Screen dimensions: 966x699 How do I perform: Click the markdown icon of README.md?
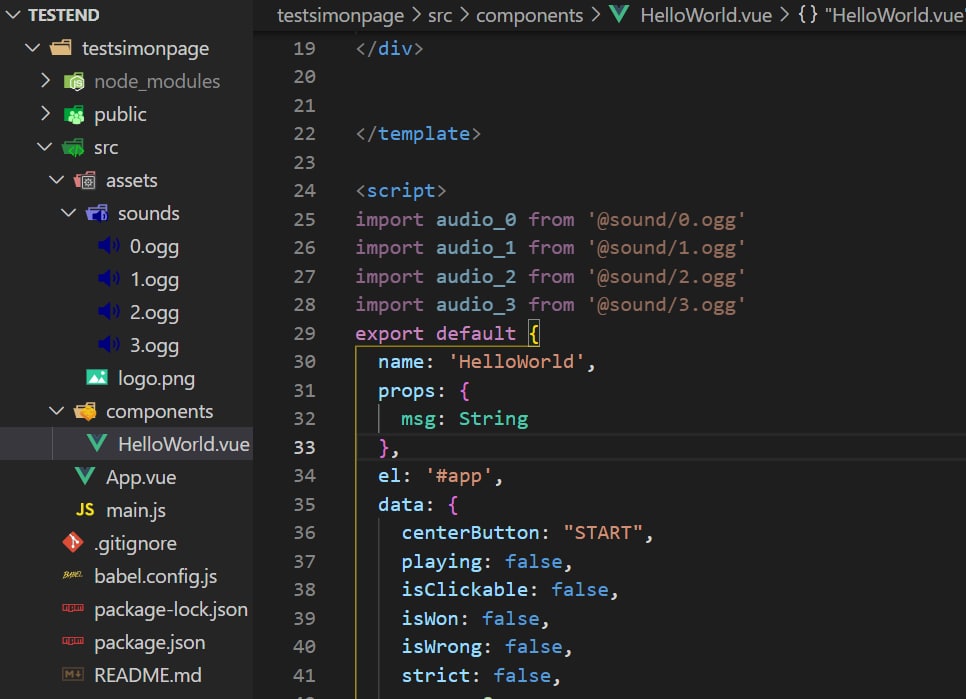coord(73,674)
